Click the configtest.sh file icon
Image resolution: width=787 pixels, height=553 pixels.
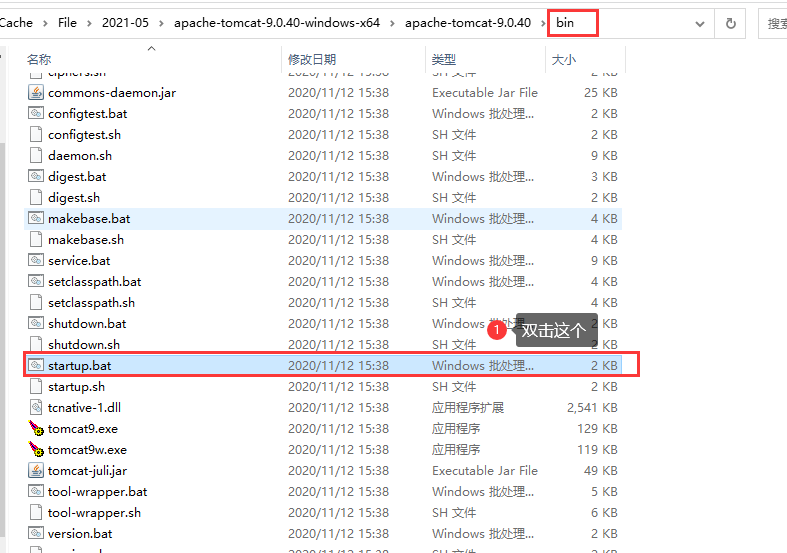click(x=36, y=134)
